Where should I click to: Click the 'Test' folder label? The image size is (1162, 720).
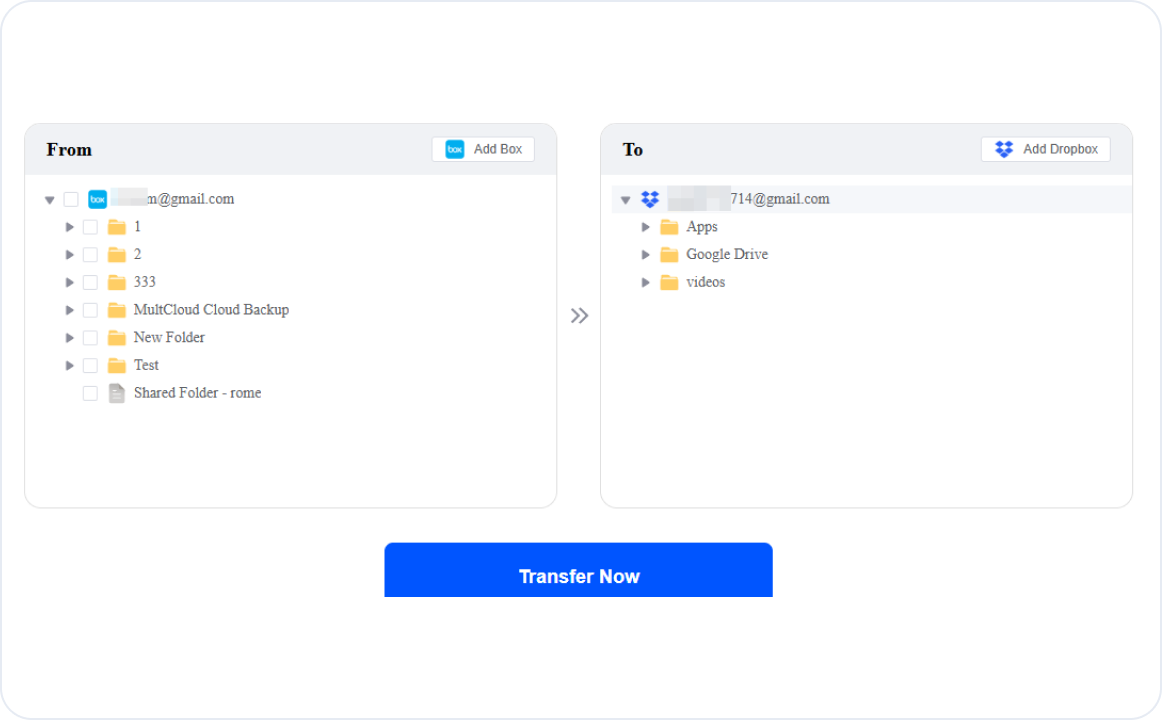(146, 365)
